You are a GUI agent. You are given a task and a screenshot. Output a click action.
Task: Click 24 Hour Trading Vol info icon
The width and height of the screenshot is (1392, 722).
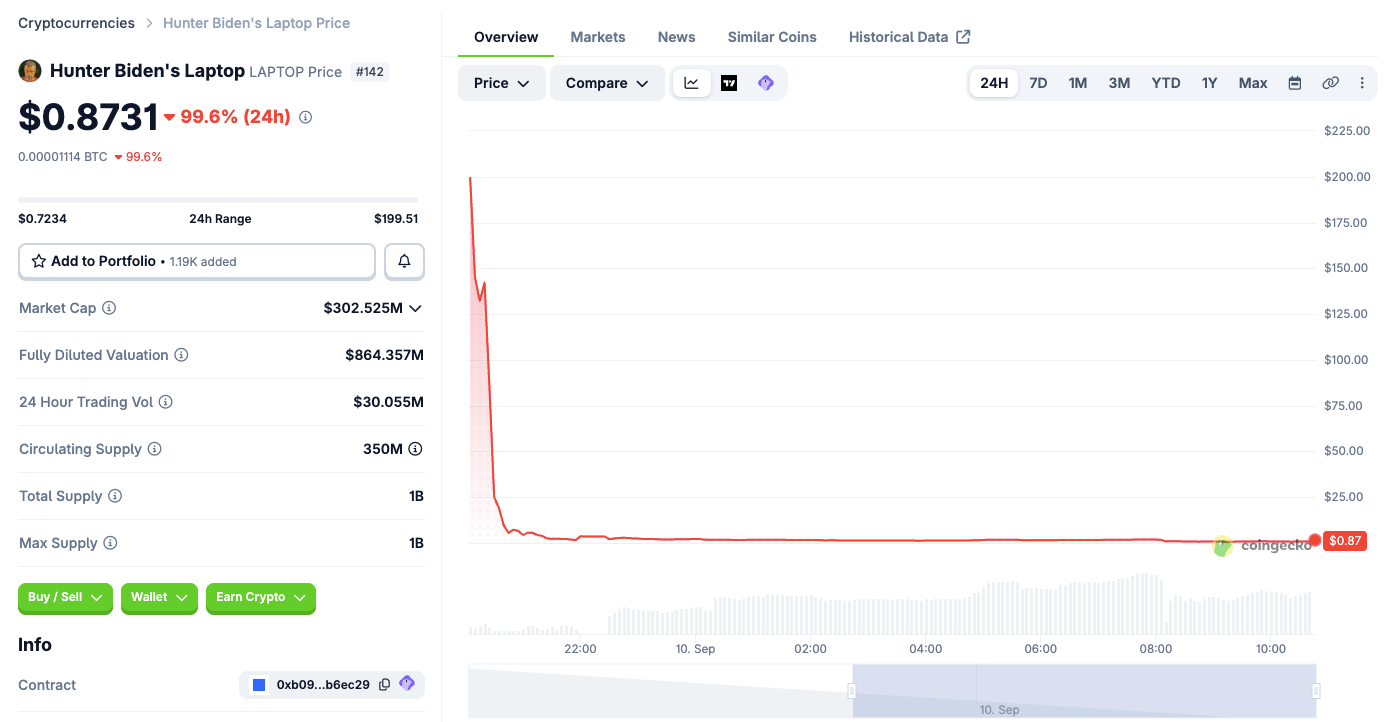[166, 402]
